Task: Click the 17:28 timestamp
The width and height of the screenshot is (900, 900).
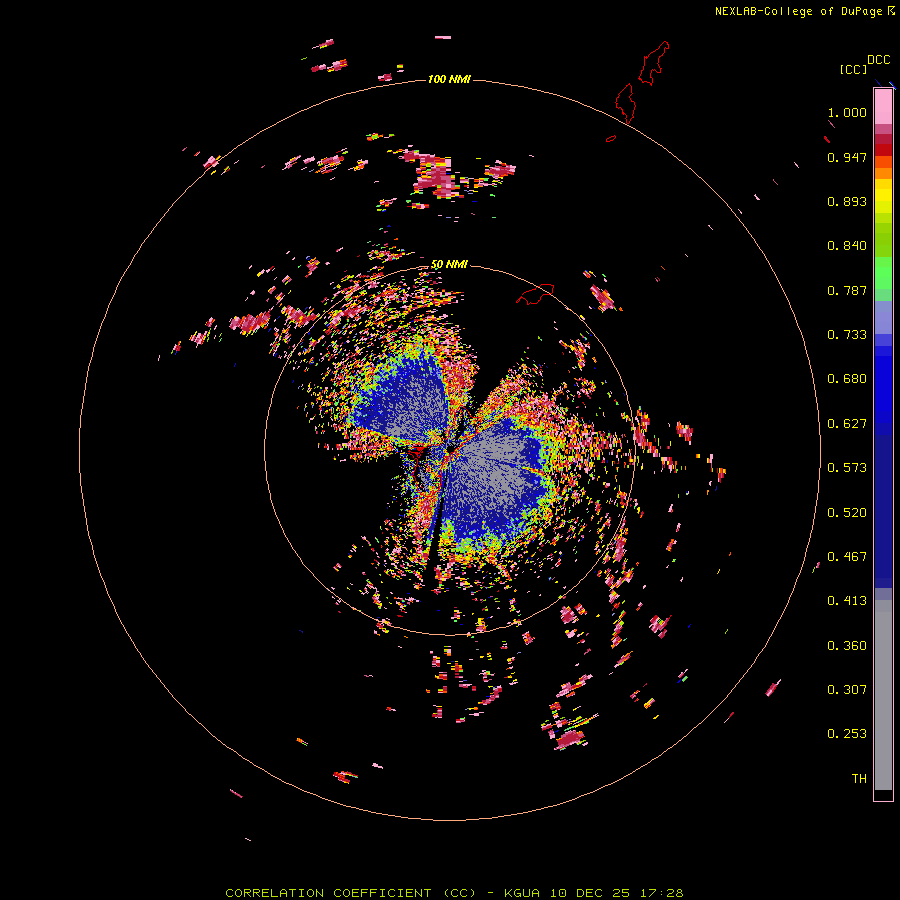Action: (662, 893)
